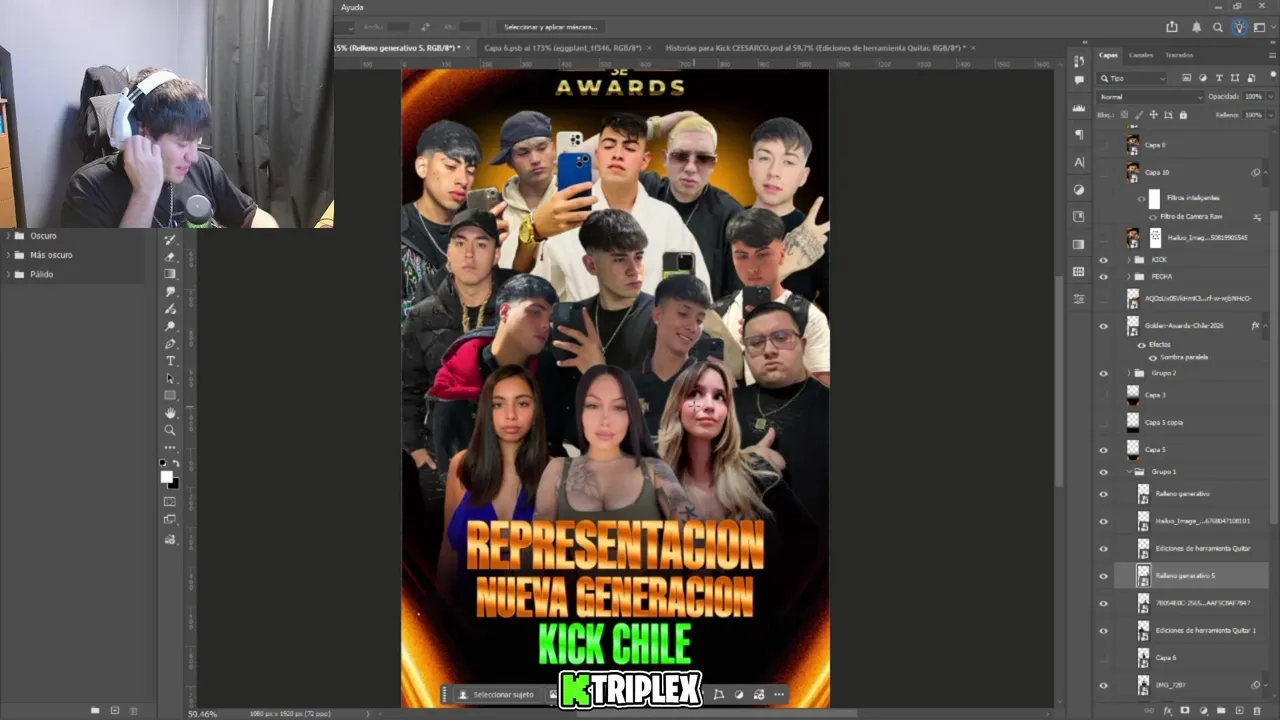
Task: Open the three-dots Edit Toolbar menu
Action: [170, 447]
